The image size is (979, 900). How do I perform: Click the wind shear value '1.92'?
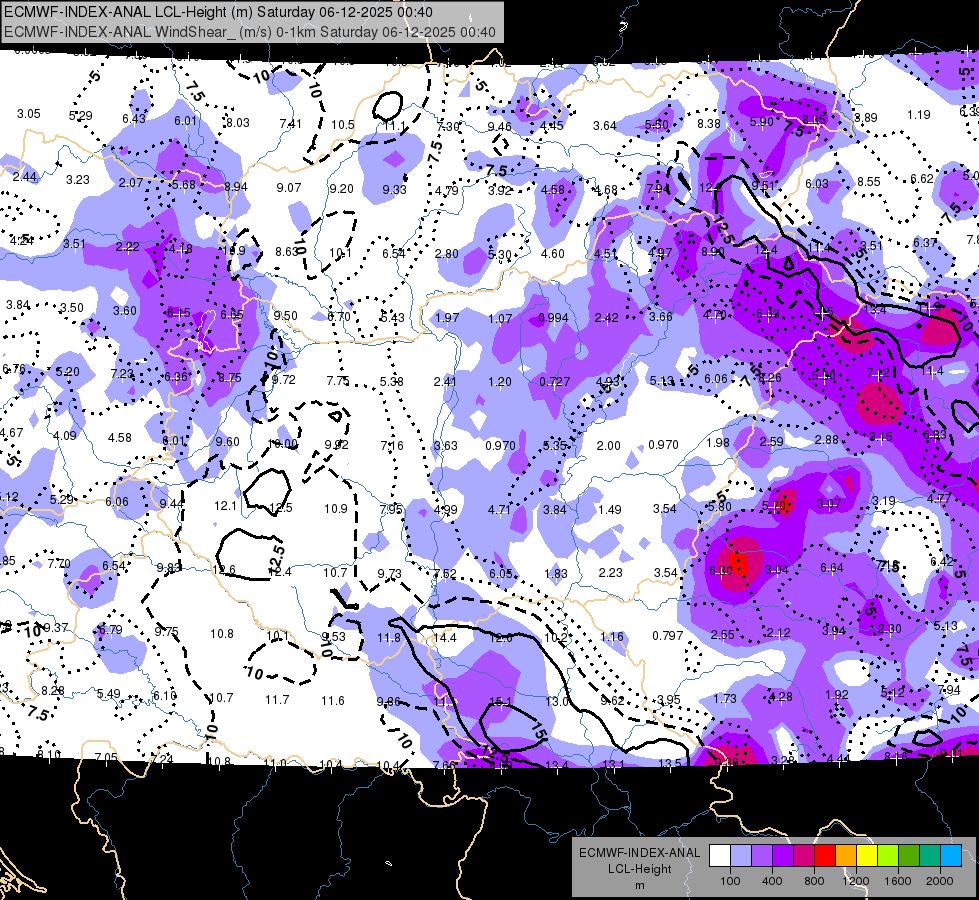(x=837, y=695)
